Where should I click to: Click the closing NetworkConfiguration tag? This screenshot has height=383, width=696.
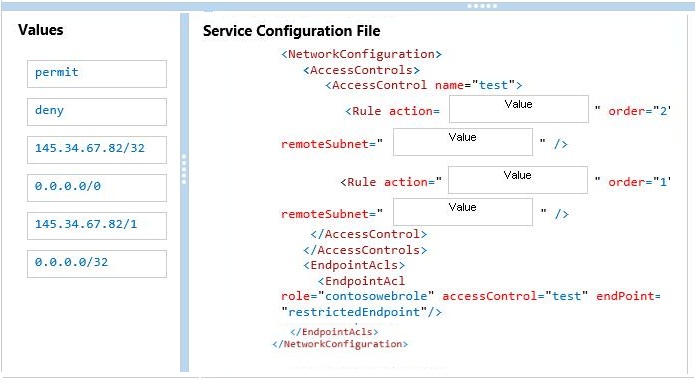tap(340, 344)
